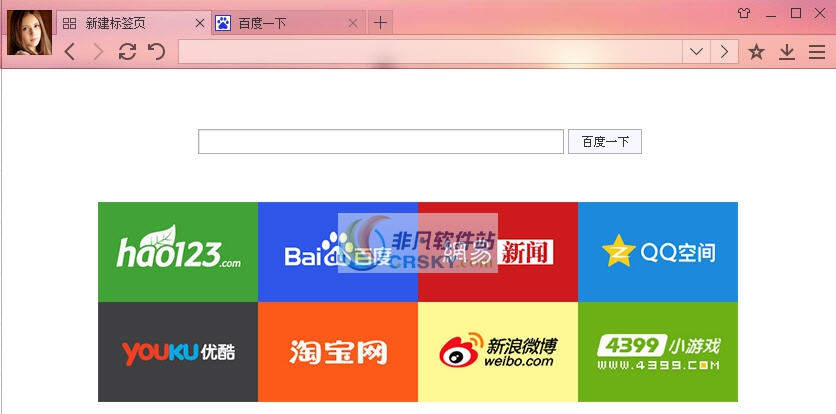This screenshot has height=414, width=836.
Task: Click the Baidu search input box
Action: [x=381, y=141]
